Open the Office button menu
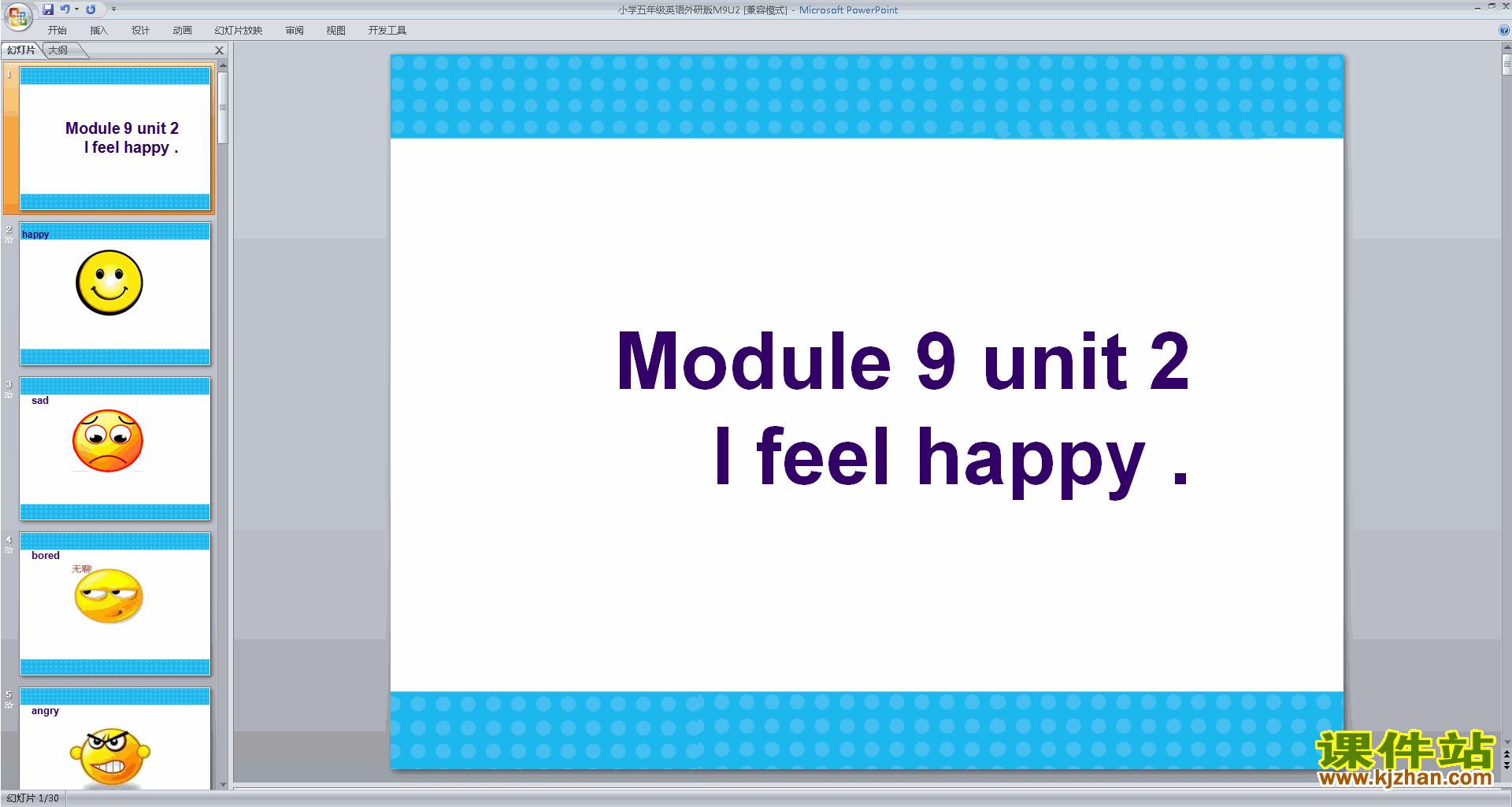 (17, 16)
